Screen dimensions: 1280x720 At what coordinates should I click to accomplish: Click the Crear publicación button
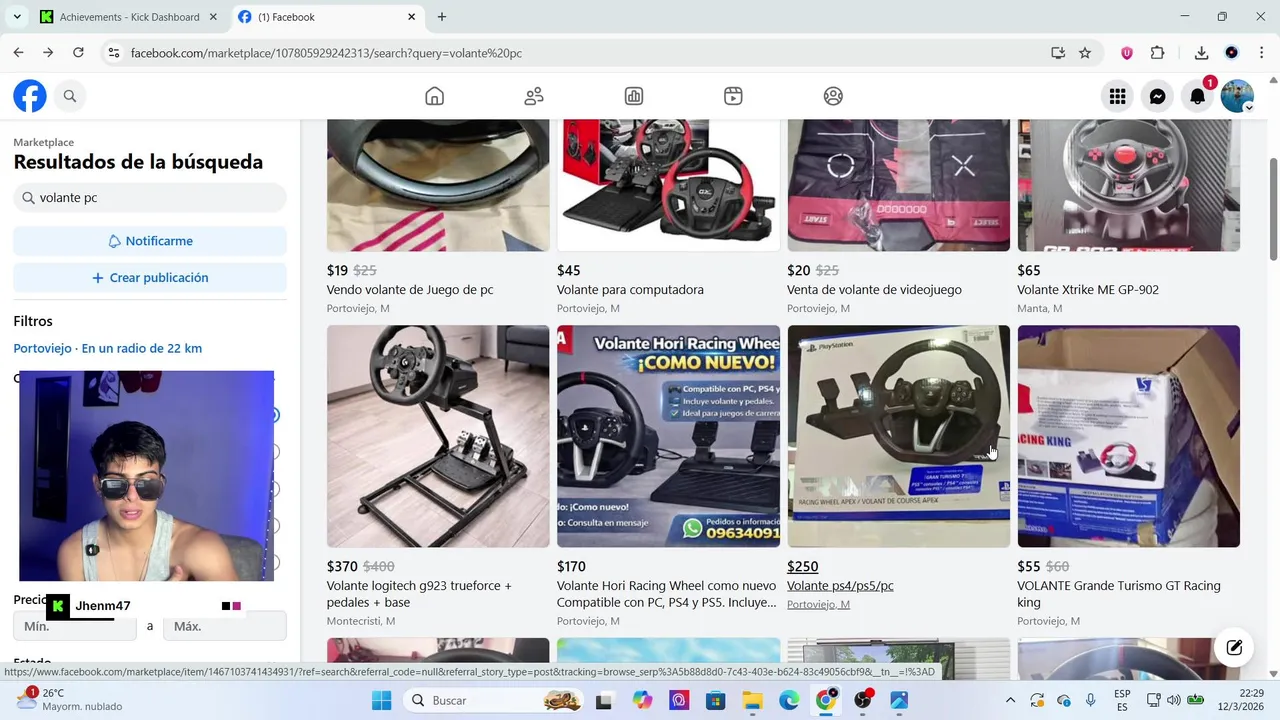pyautogui.click(x=150, y=278)
